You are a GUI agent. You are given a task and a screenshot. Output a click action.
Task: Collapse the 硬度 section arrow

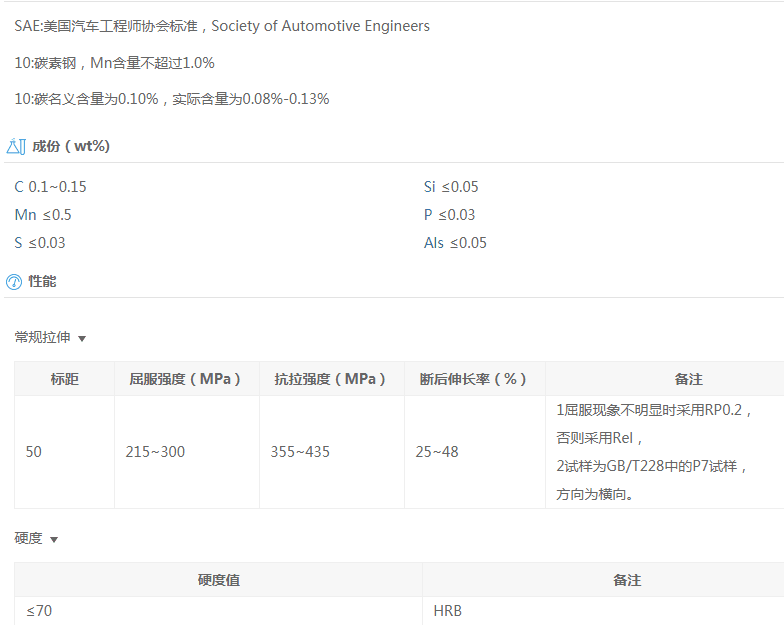(54, 540)
